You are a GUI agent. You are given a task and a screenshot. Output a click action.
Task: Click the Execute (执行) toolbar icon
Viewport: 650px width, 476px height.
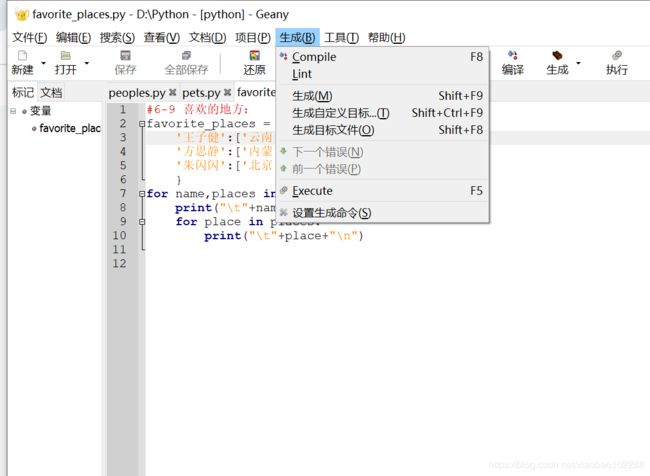click(617, 56)
